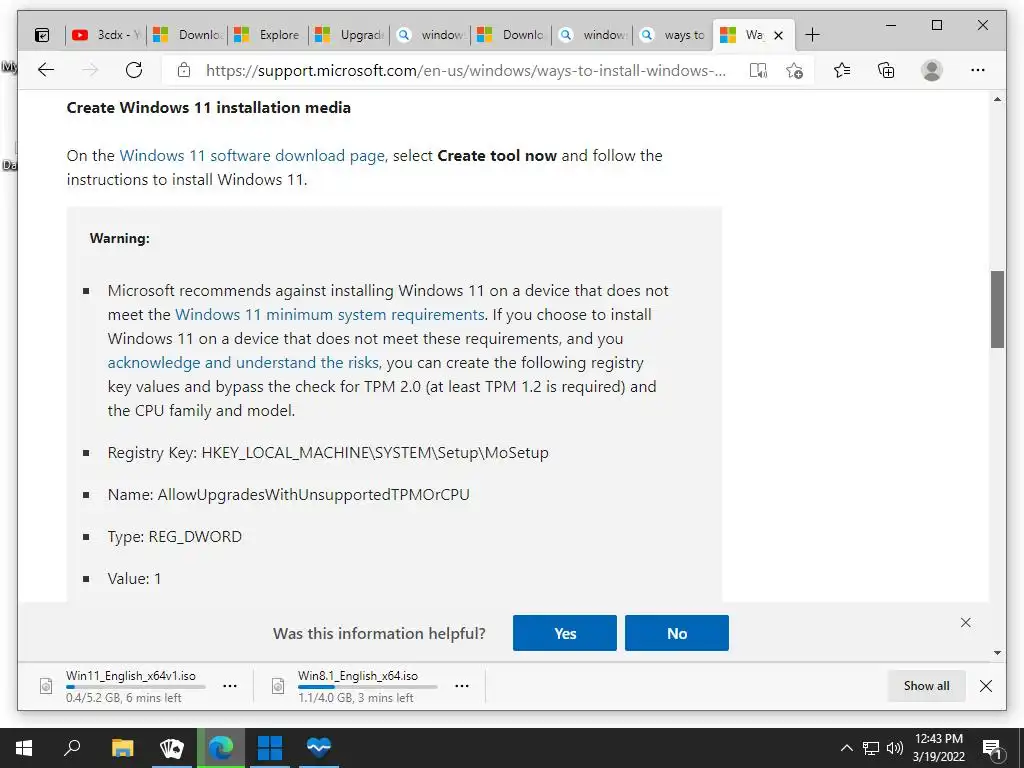Image resolution: width=1024 pixels, height=768 pixels.
Task: Switch to the Upgrade tab
Action: click(x=349, y=35)
